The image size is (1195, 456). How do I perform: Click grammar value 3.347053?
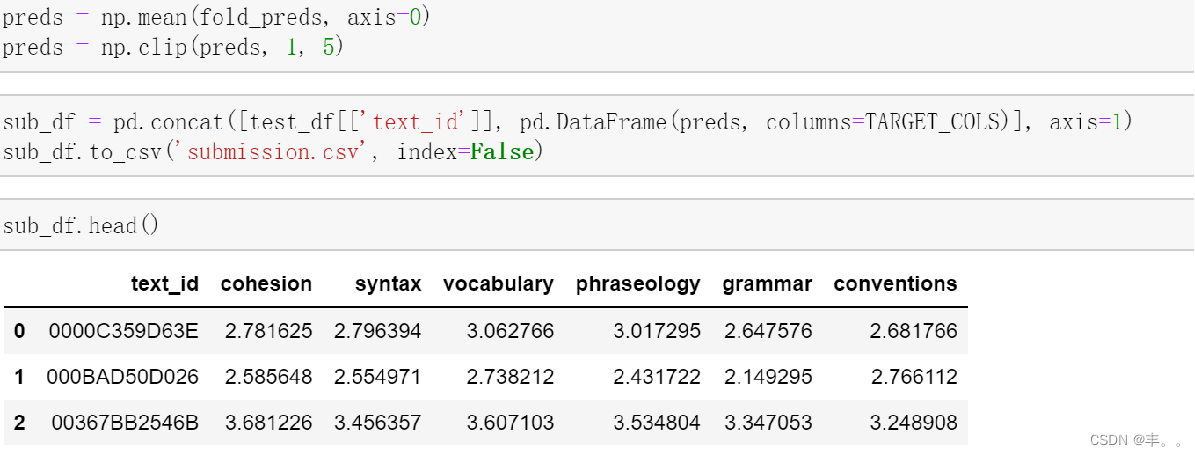click(x=769, y=422)
